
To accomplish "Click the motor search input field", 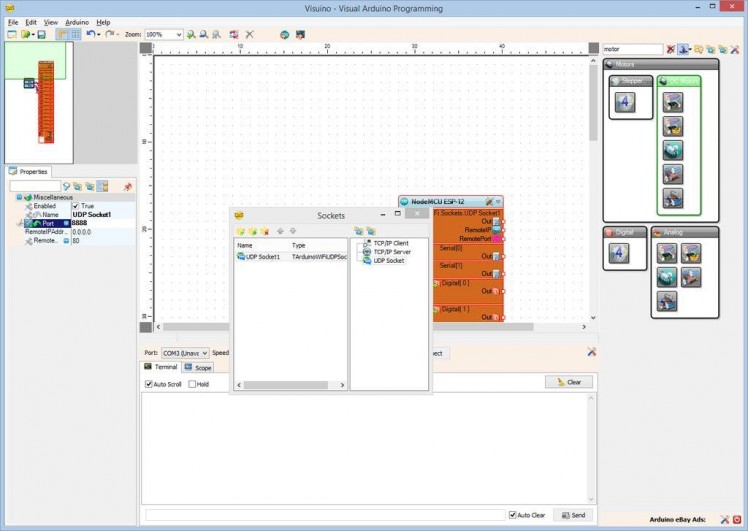I will pyautogui.click(x=631, y=49).
